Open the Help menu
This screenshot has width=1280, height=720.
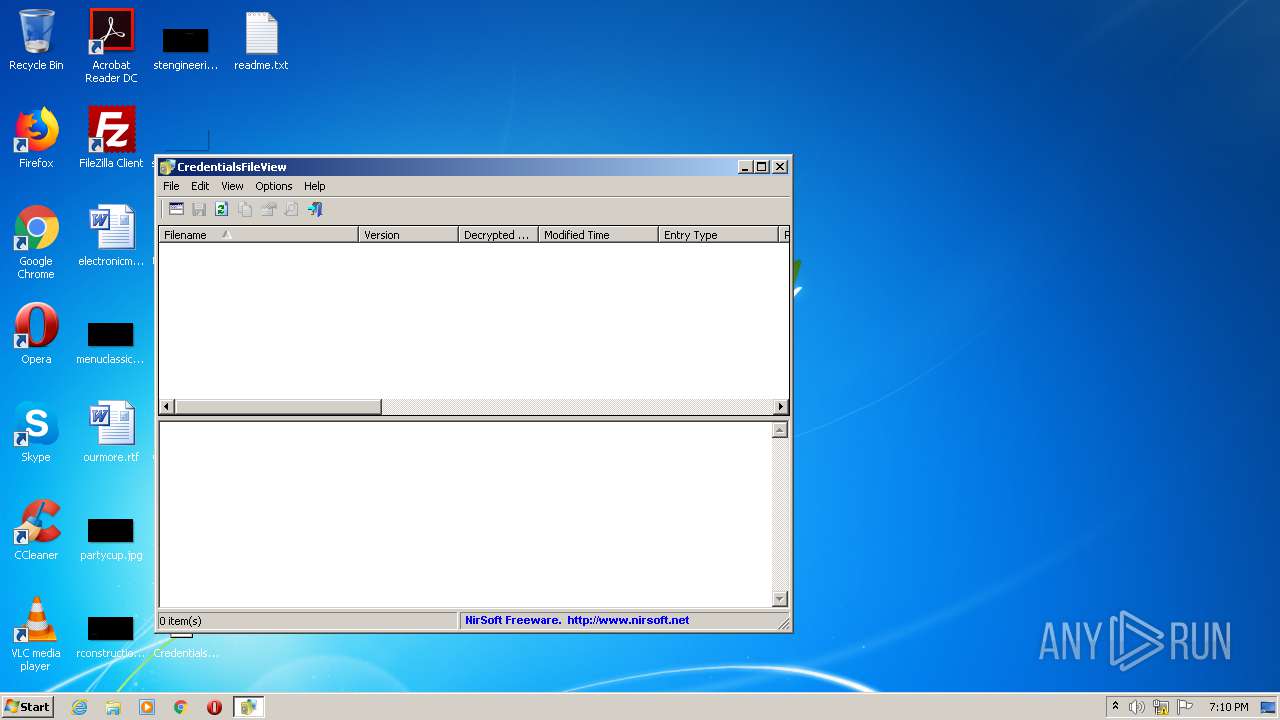point(314,186)
